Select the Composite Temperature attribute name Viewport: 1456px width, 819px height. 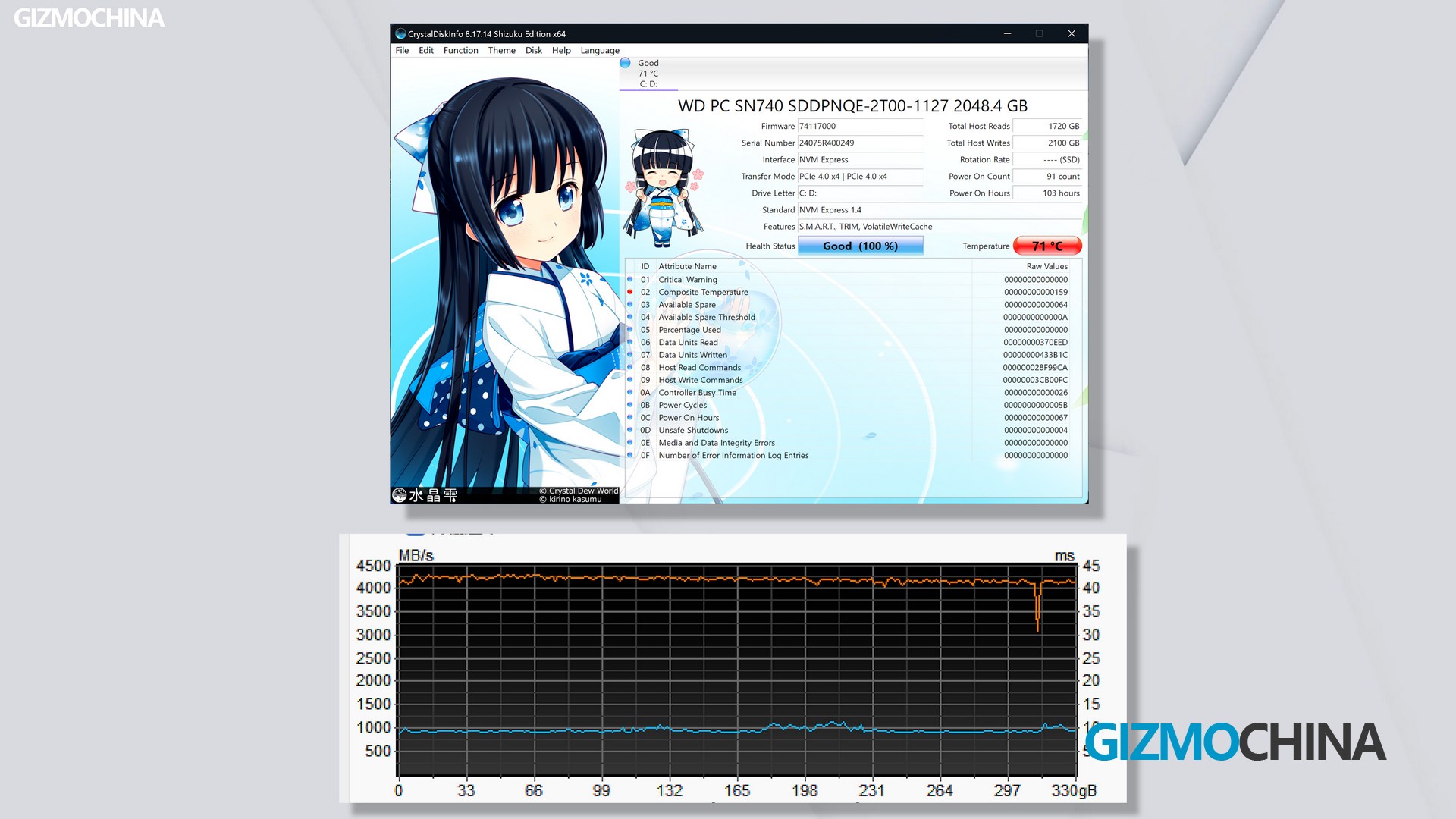point(703,292)
